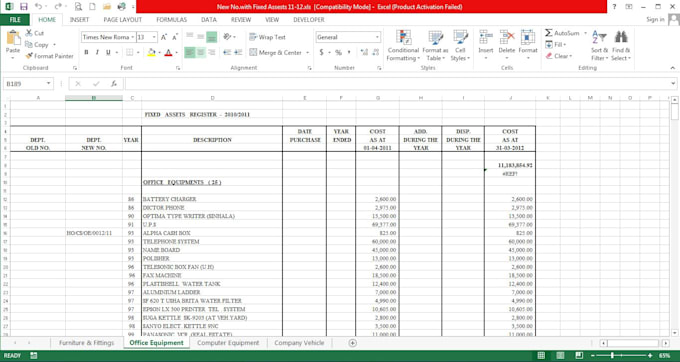Open the Name Box dropdown arrow

point(49,84)
